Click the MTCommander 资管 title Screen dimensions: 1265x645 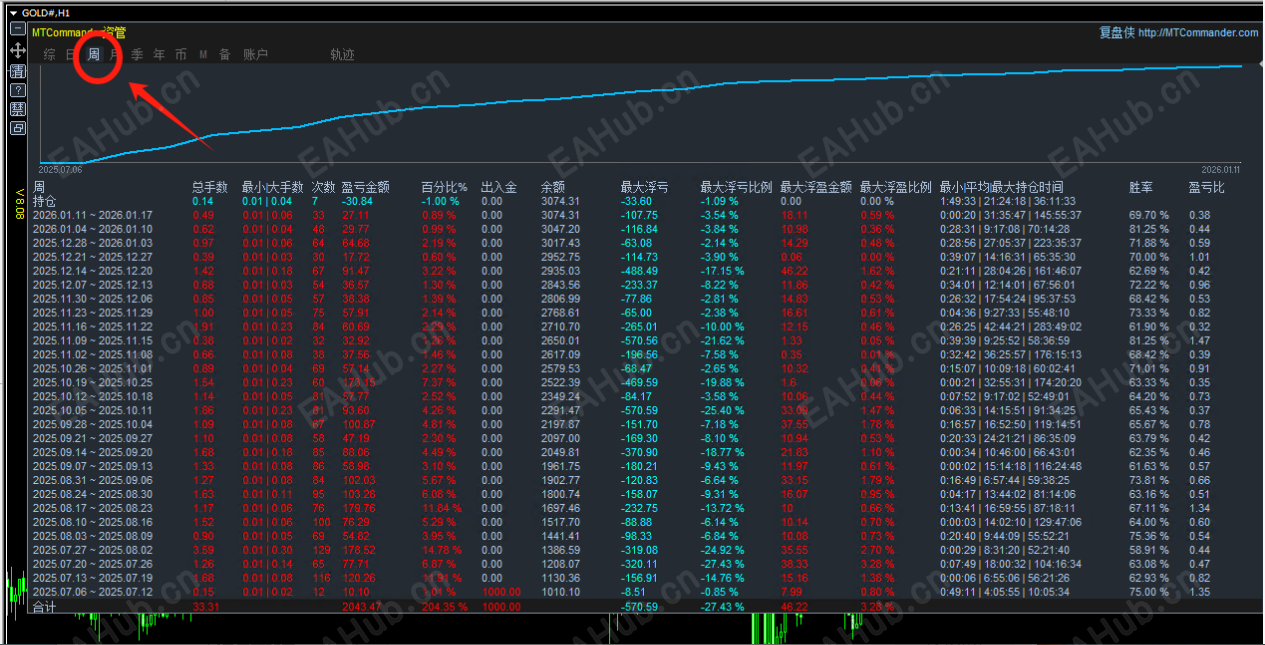point(79,32)
